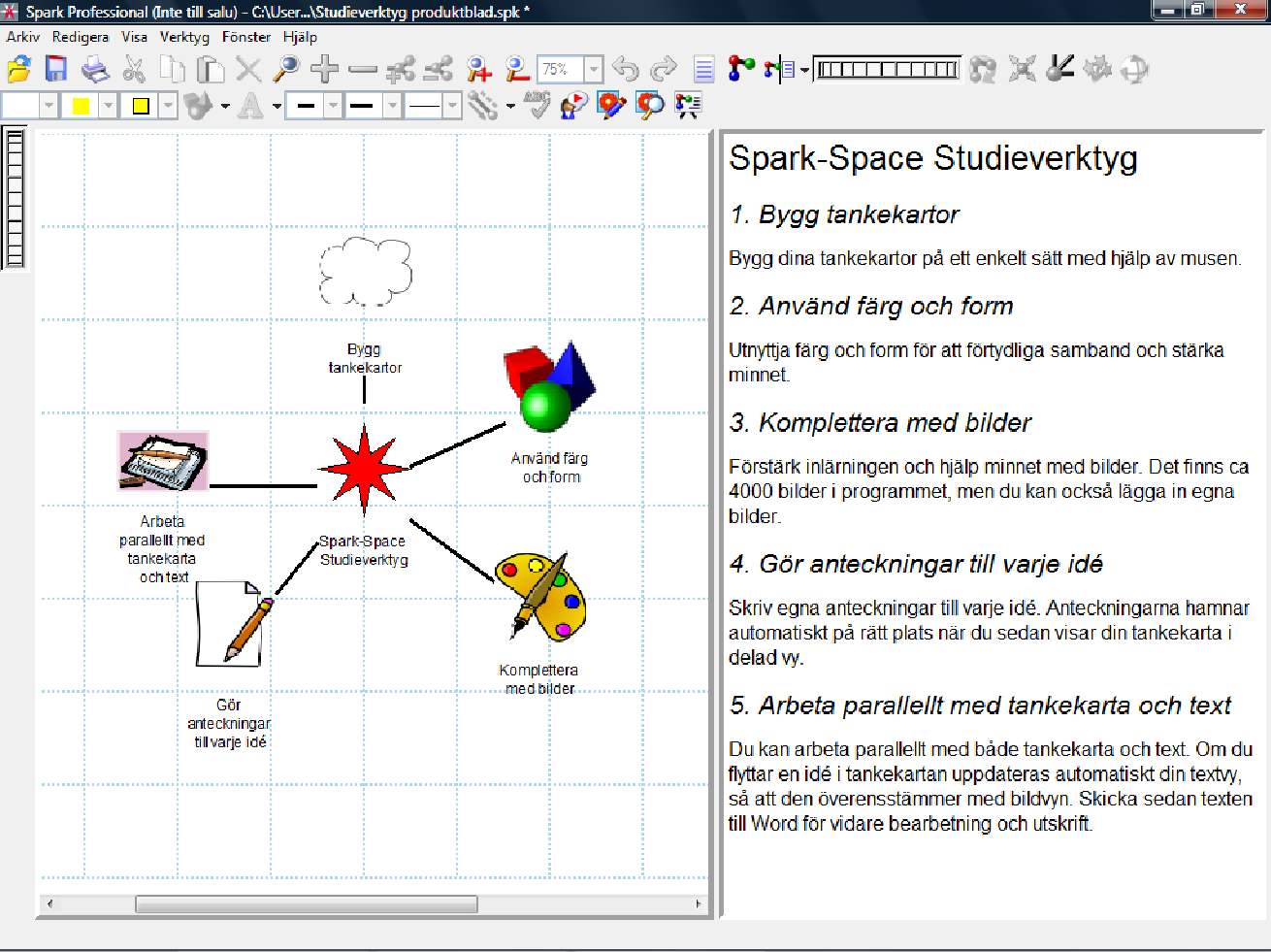Screen dimensions: 1271x952
Task: Save the document using the floppy disk icon
Action: [x=56, y=69]
